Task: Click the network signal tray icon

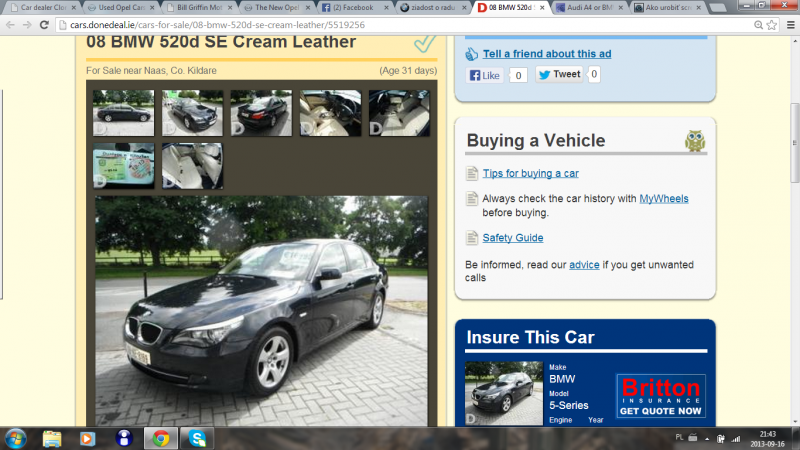Action: (736, 438)
